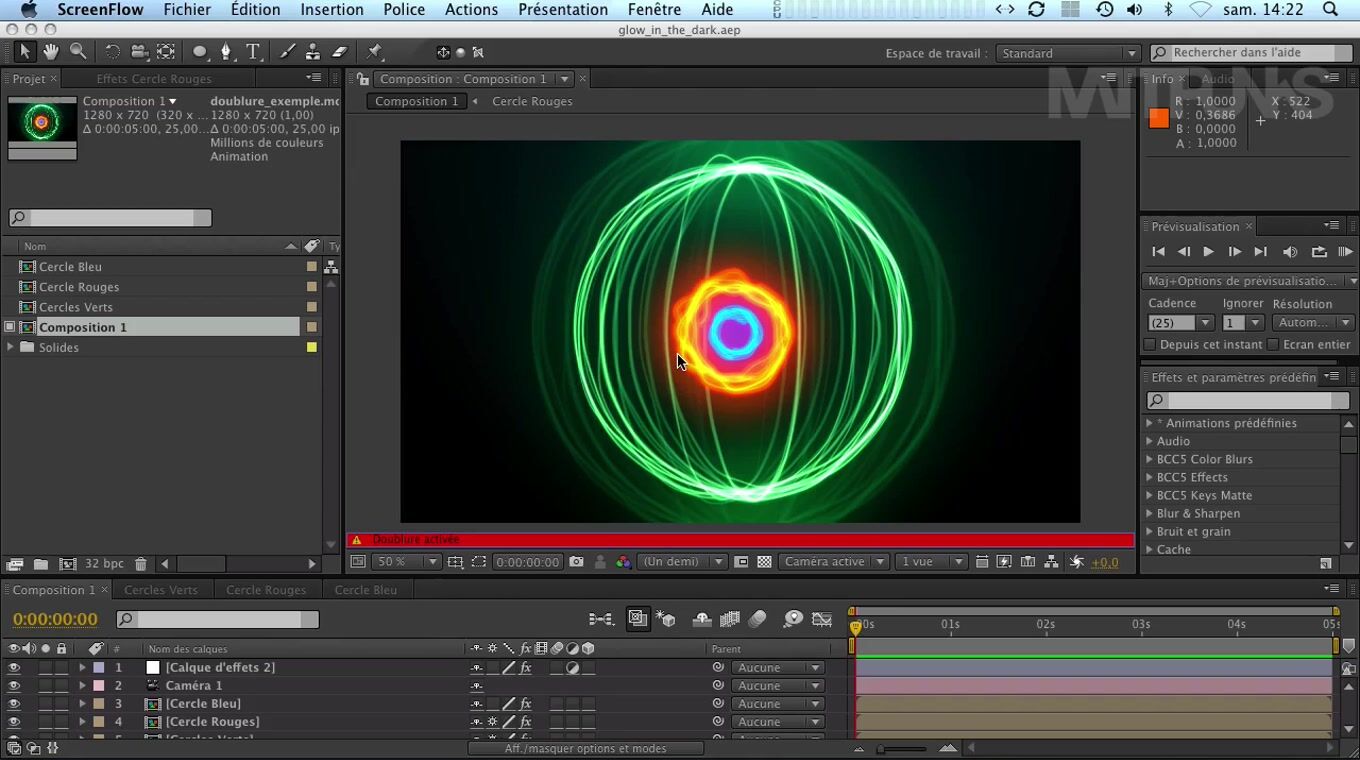Select the Eraser tool
The width and height of the screenshot is (1360, 760).
(339, 52)
